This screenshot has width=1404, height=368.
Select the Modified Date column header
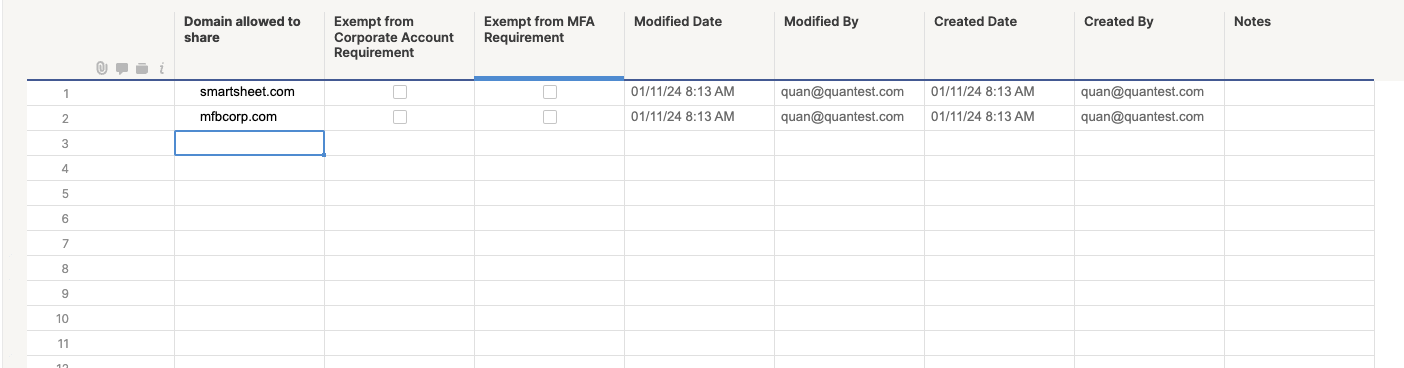[x=700, y=45]
